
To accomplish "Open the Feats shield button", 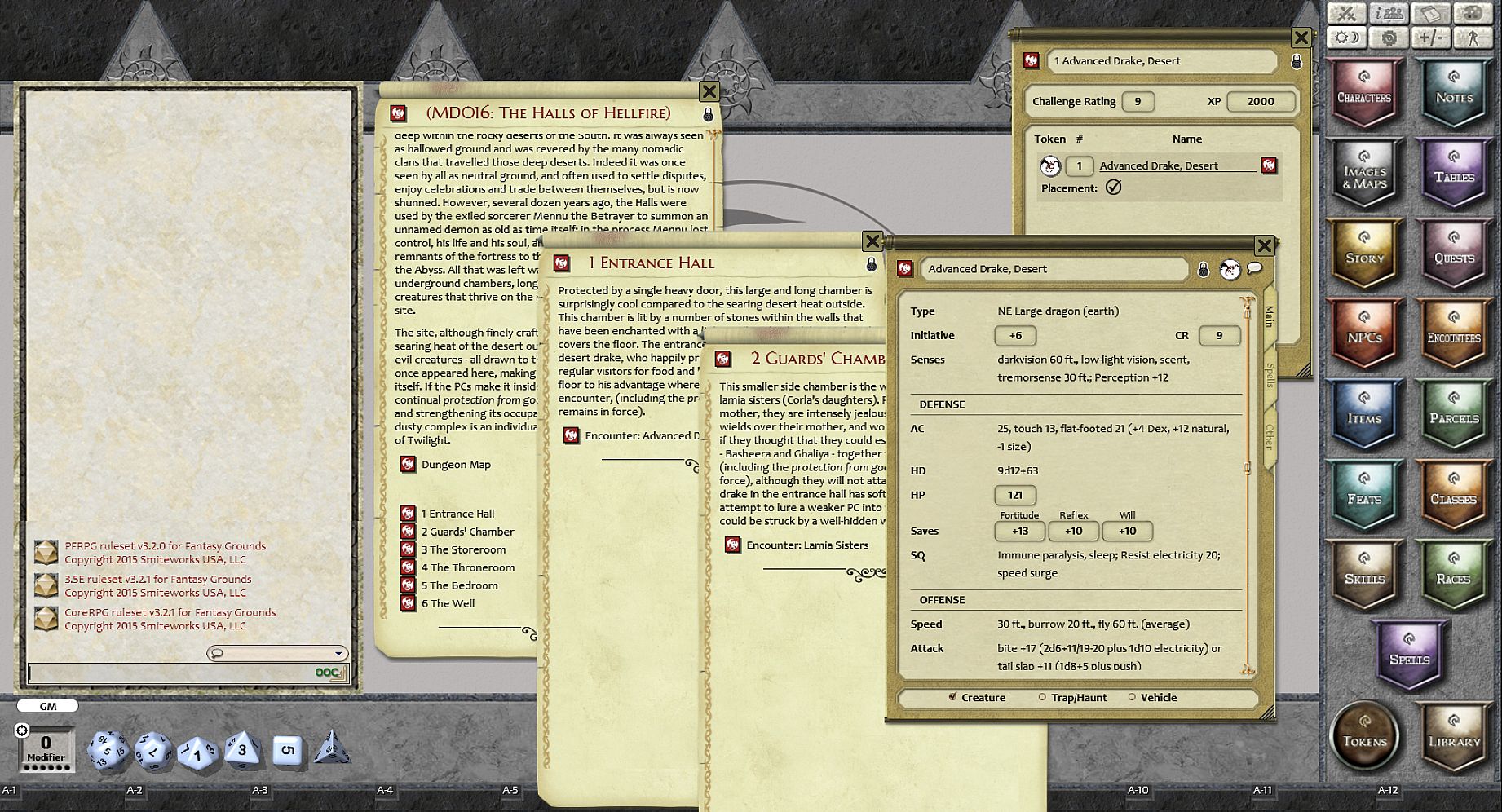I will point(1364,495).
